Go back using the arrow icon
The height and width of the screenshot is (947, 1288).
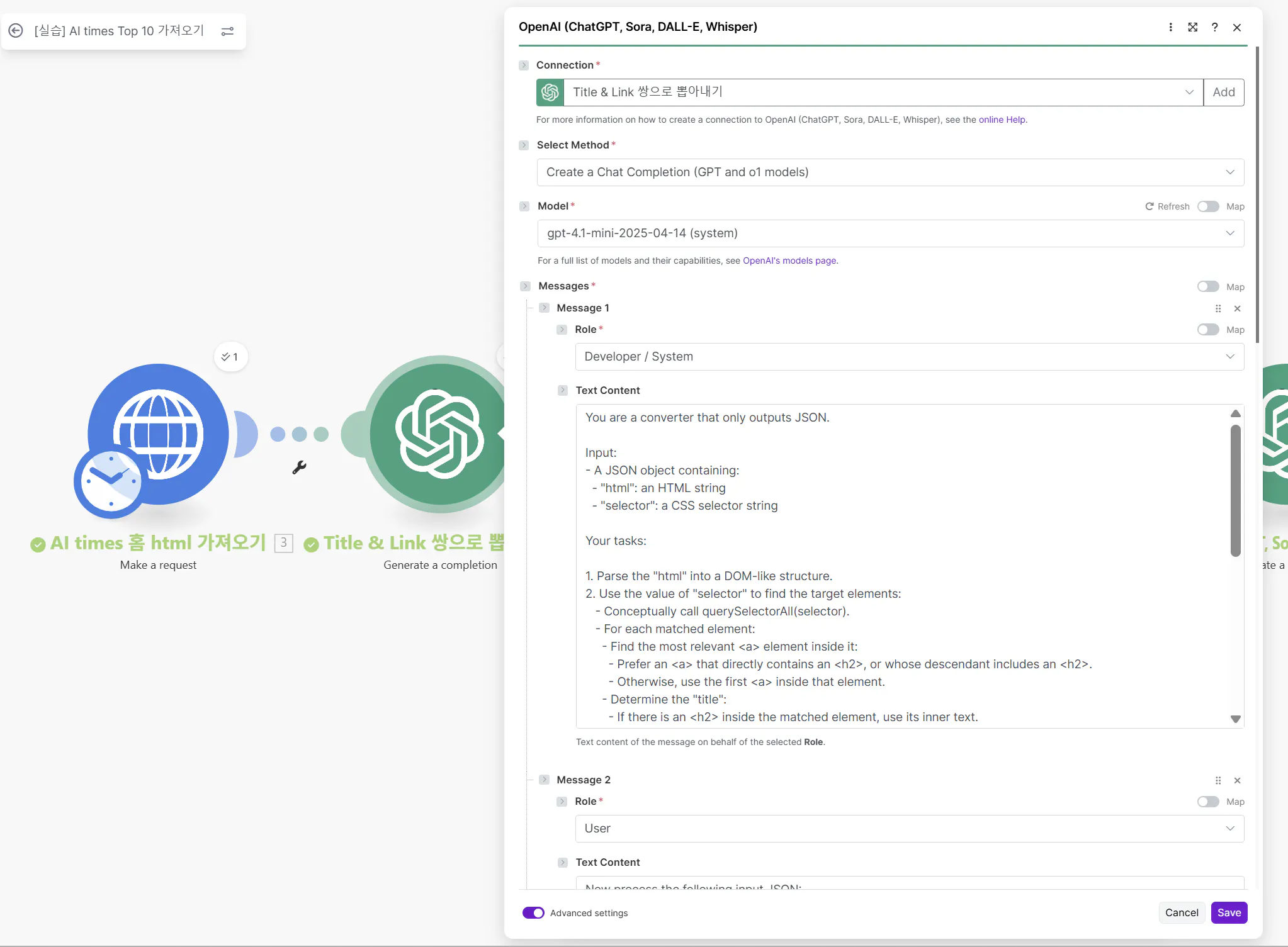tap(16, 31)
